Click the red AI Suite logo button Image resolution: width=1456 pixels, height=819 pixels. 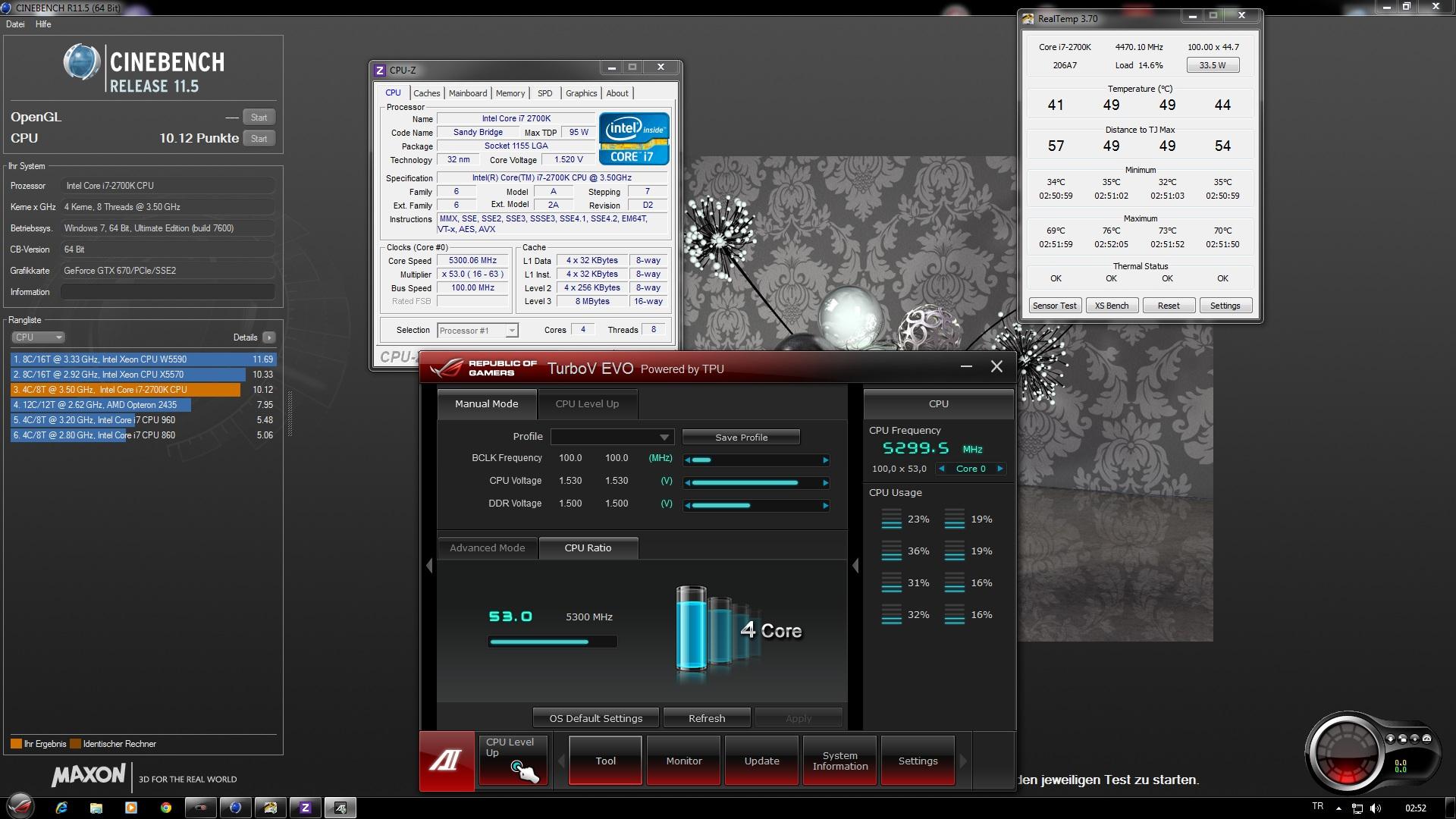pos(447,761)
